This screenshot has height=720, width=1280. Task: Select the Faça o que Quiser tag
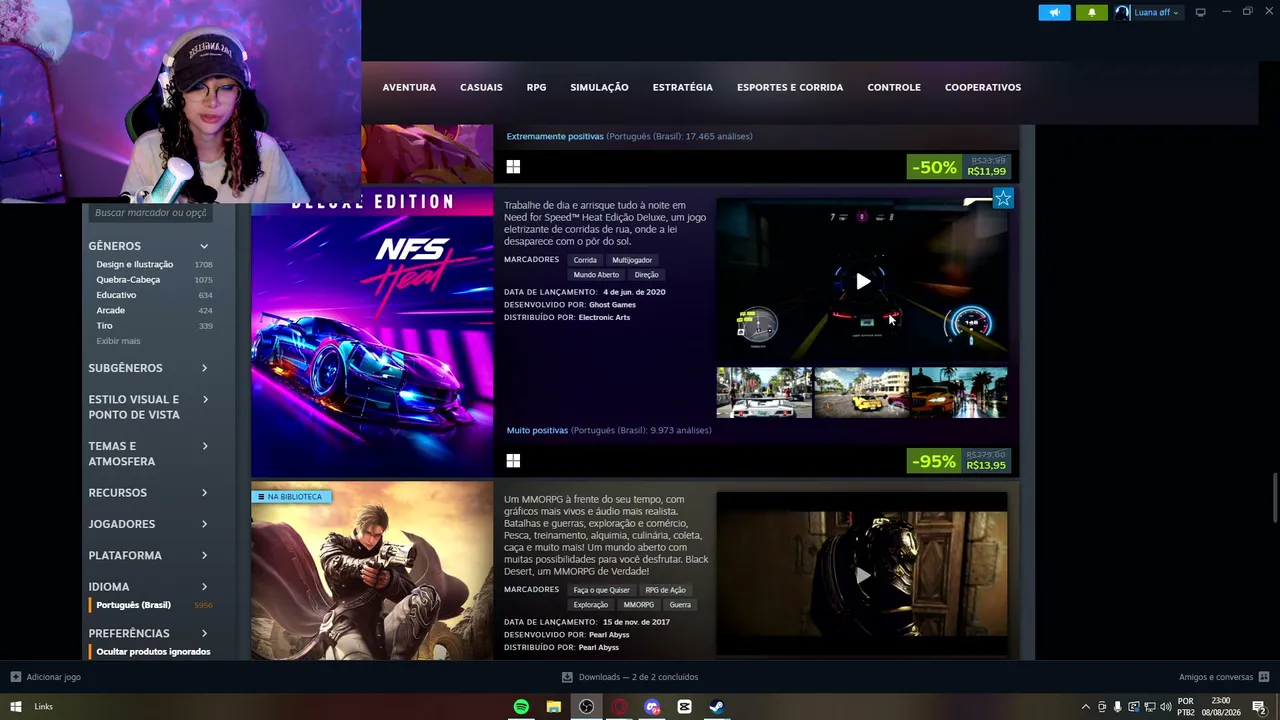601,590
